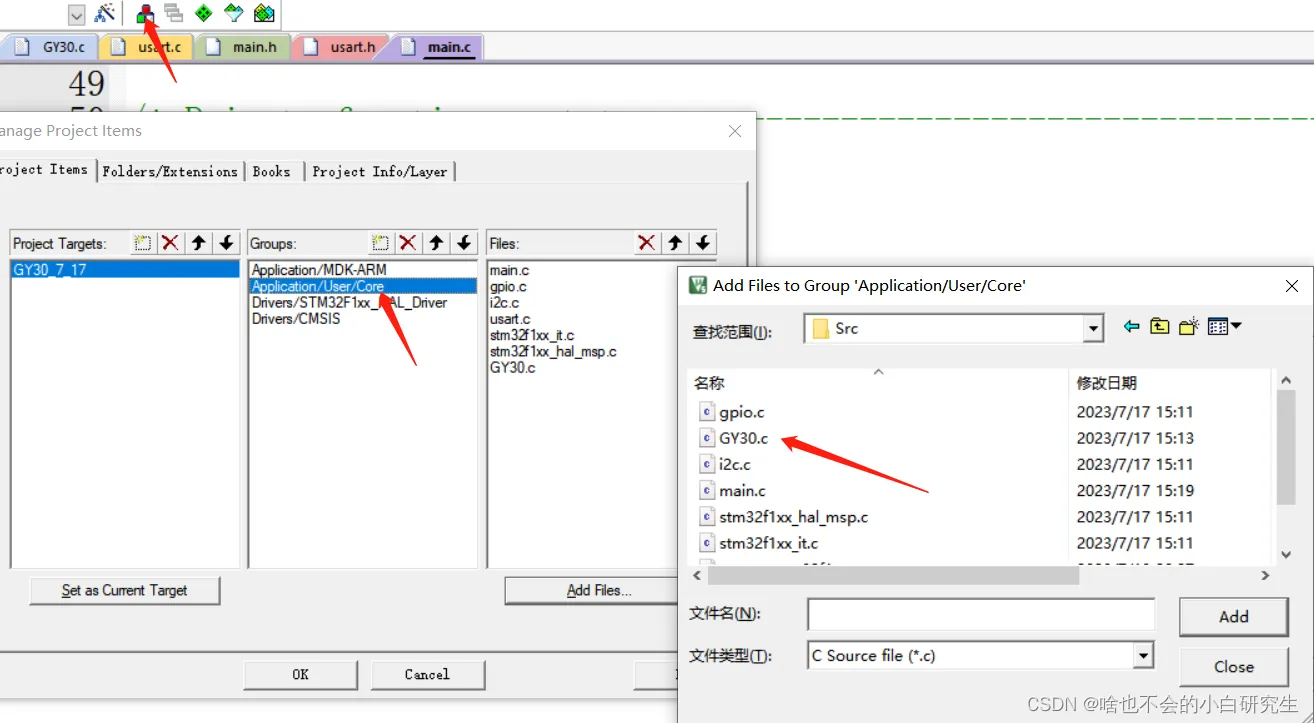This screenshot has height=723, width=1314.
Task: Open the Books tab
Action: pos(272,172)
